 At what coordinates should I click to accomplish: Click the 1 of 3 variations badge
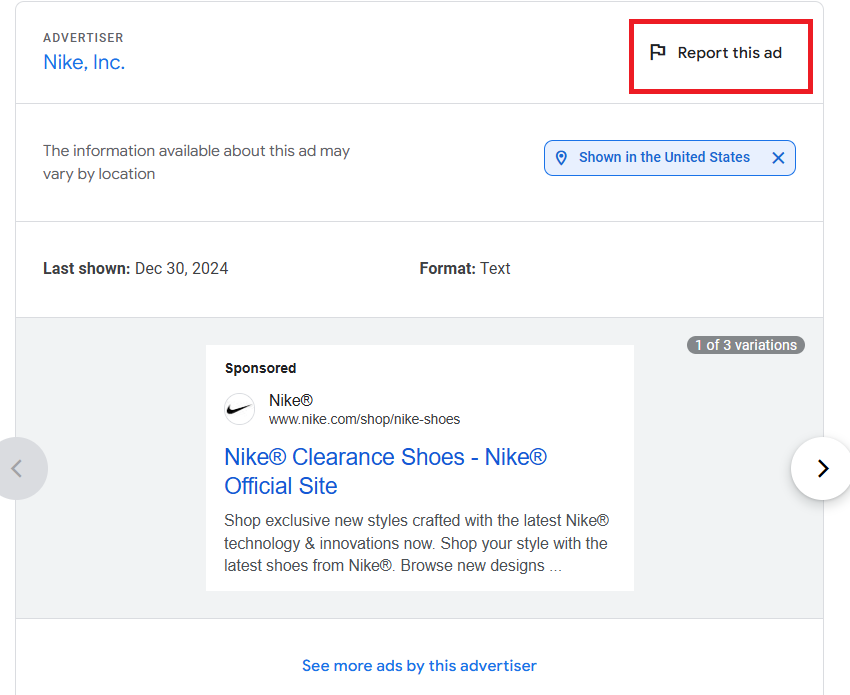click(x=746, y=345)
